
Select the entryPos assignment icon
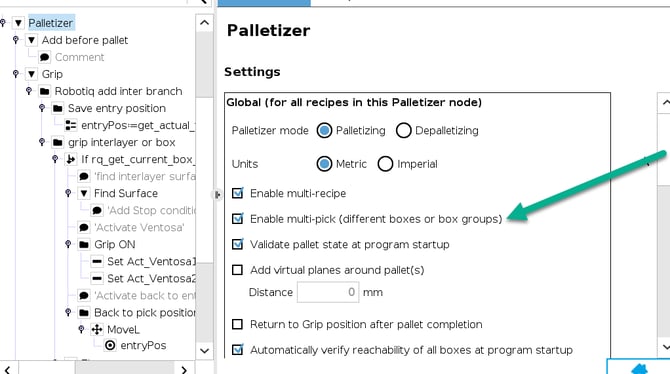(71, 125)
